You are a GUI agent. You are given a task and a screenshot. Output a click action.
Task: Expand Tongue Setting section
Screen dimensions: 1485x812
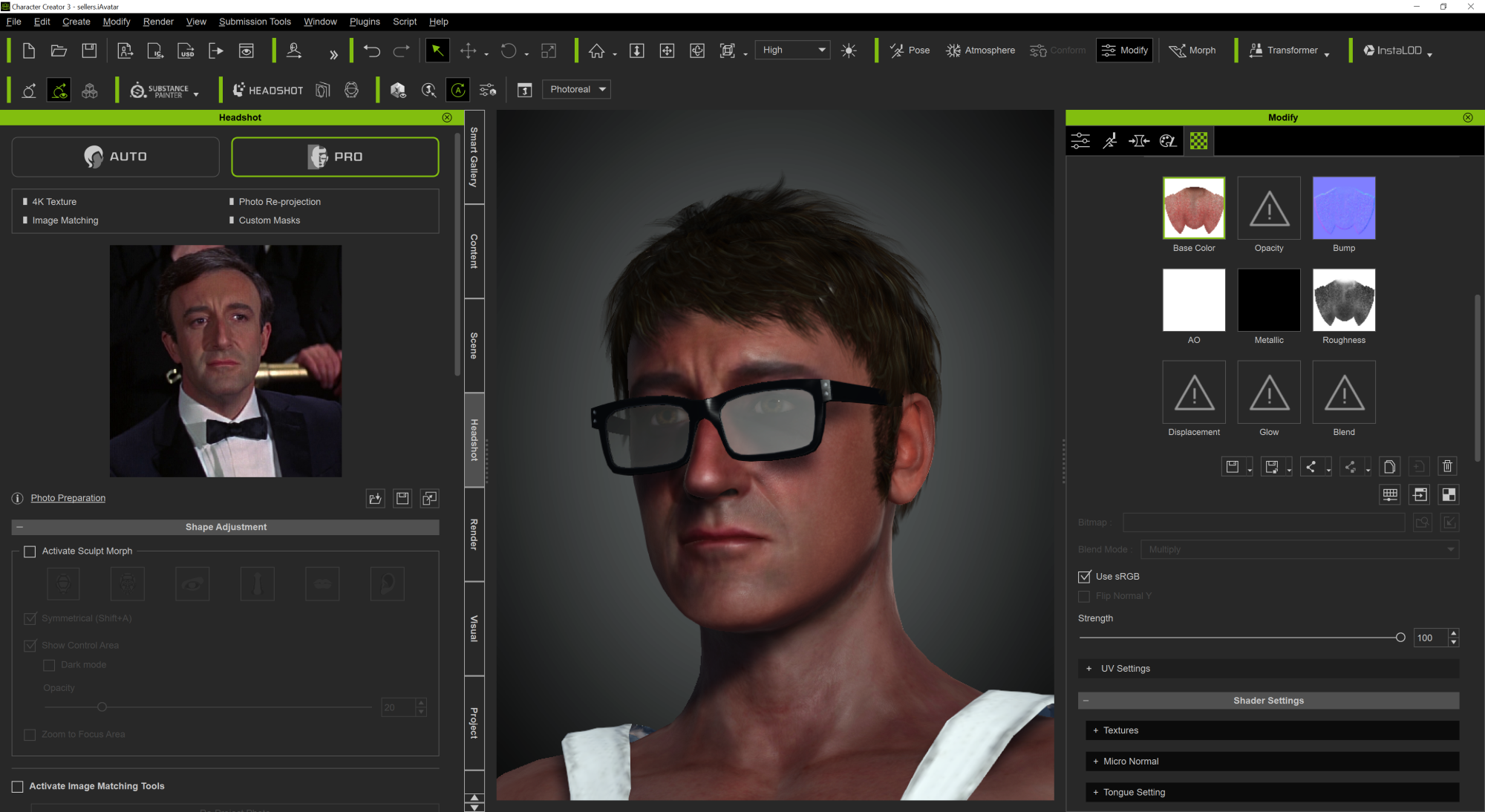click(x=1272, y=793)
